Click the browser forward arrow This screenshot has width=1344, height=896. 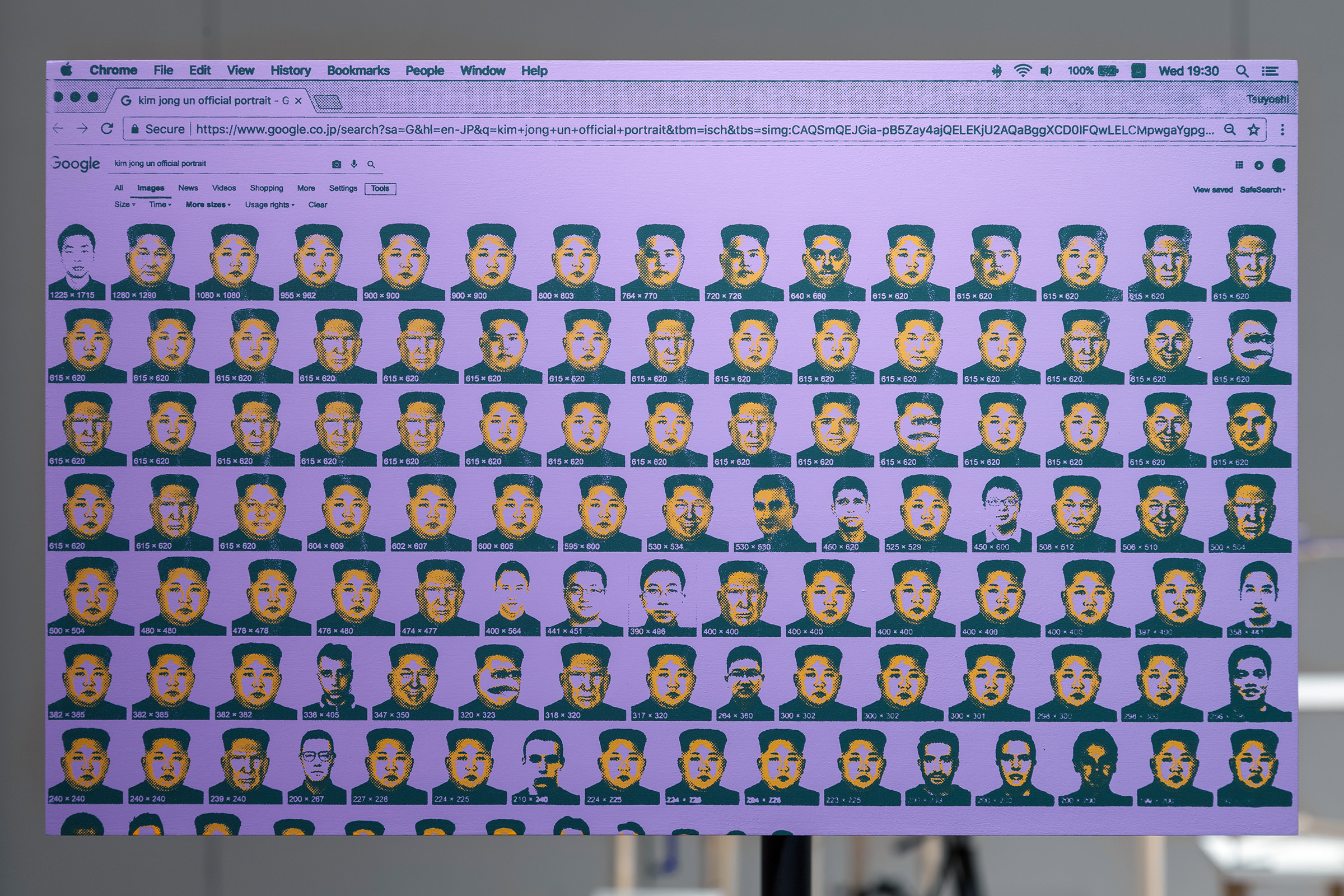click(82, 128)
